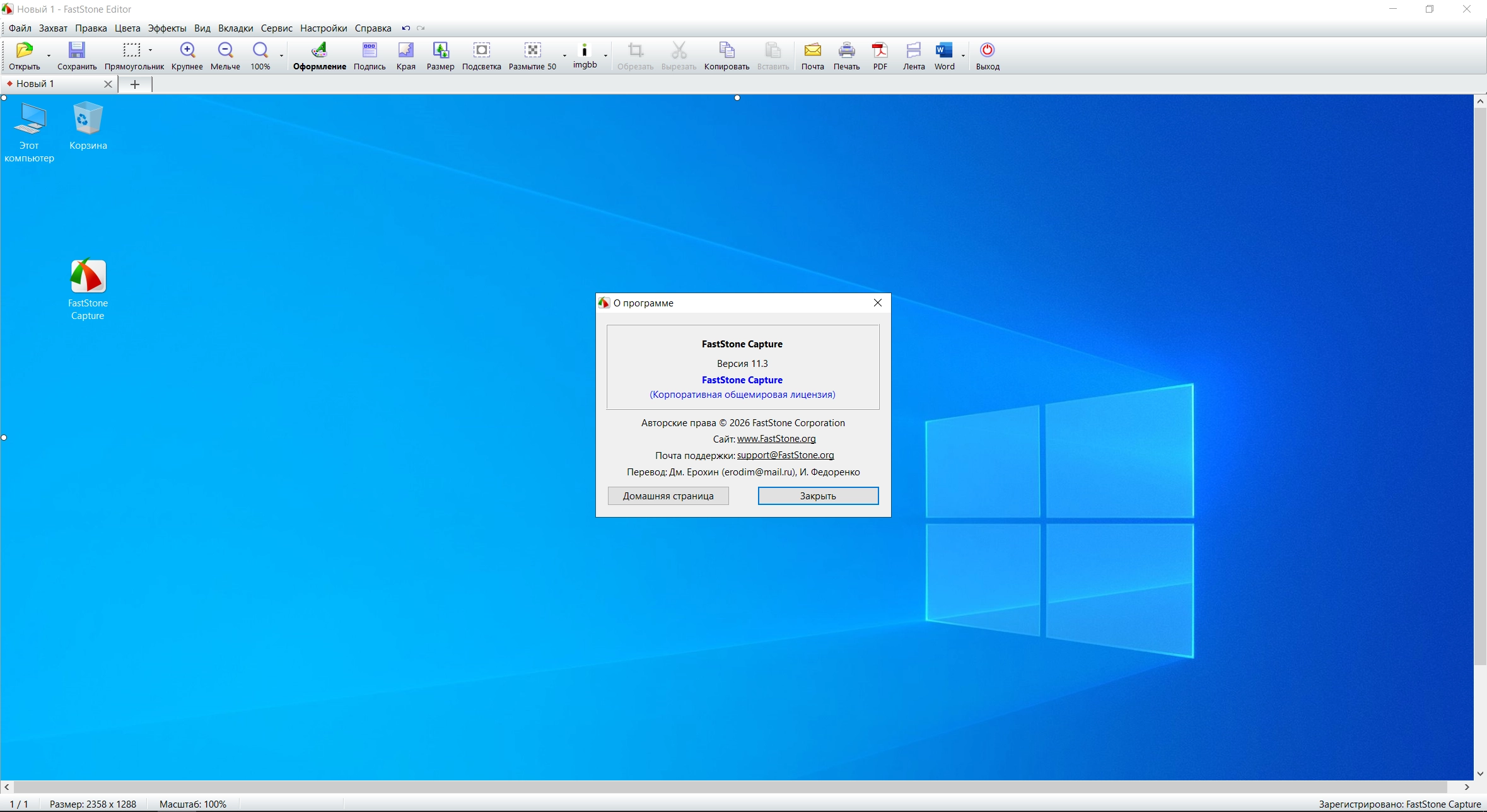
Task: Expand the dropdown arrow beside Открыть
Action: tap(49, 55)
